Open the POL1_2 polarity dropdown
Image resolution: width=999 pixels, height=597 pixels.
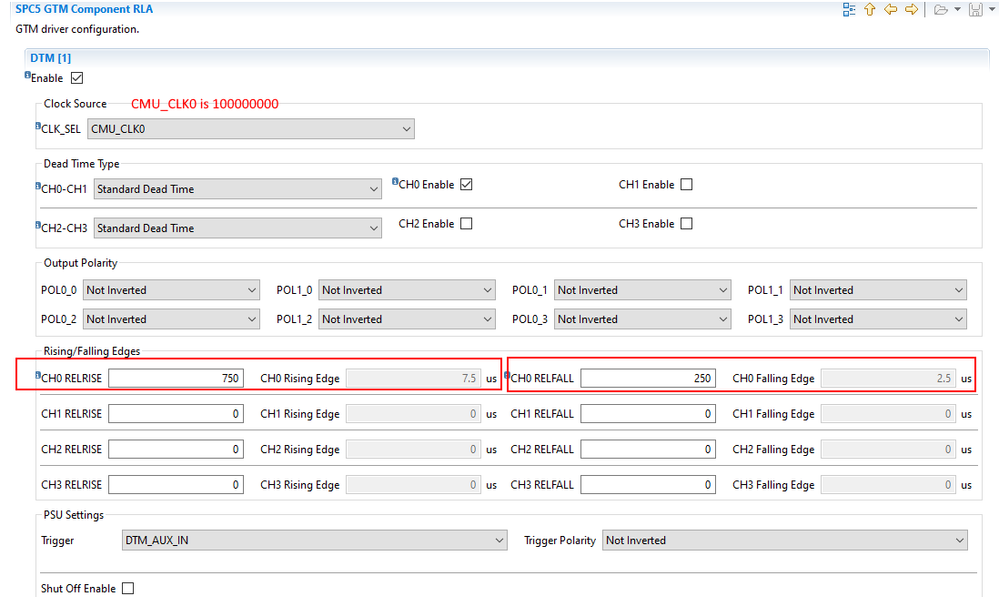pyautogui.click(x=407, y=319)
